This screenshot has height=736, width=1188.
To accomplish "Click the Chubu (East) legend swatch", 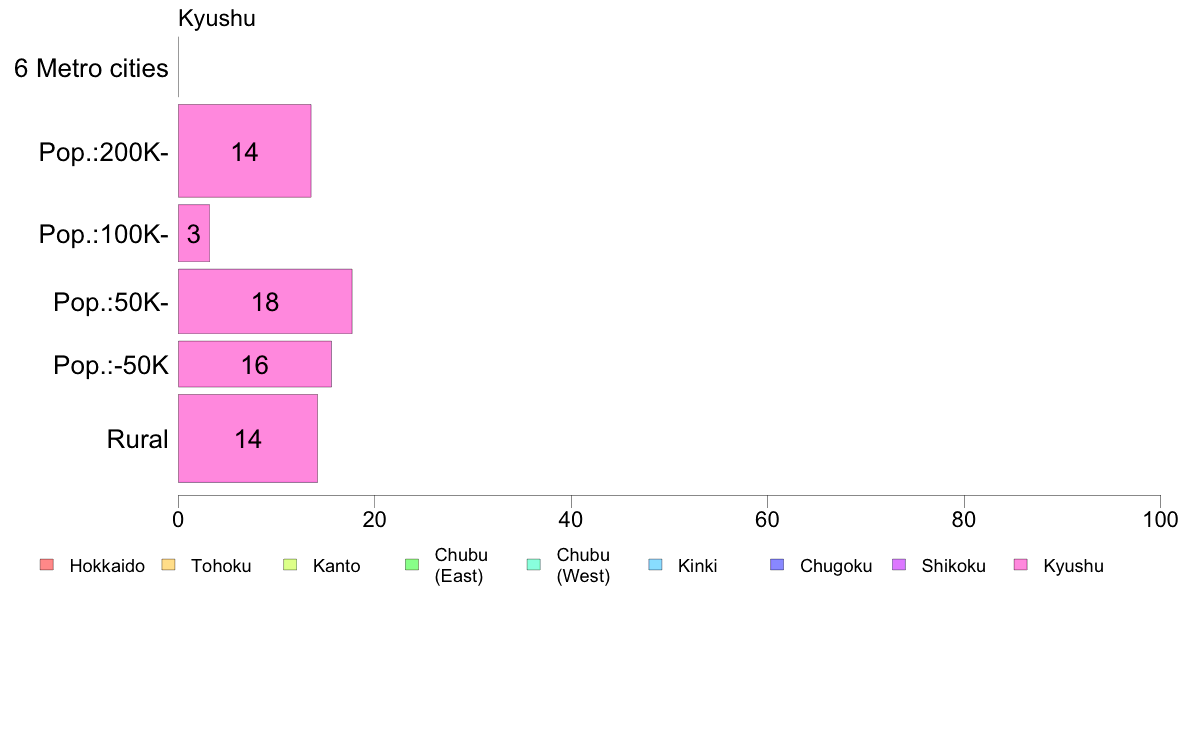I will 412,565.
